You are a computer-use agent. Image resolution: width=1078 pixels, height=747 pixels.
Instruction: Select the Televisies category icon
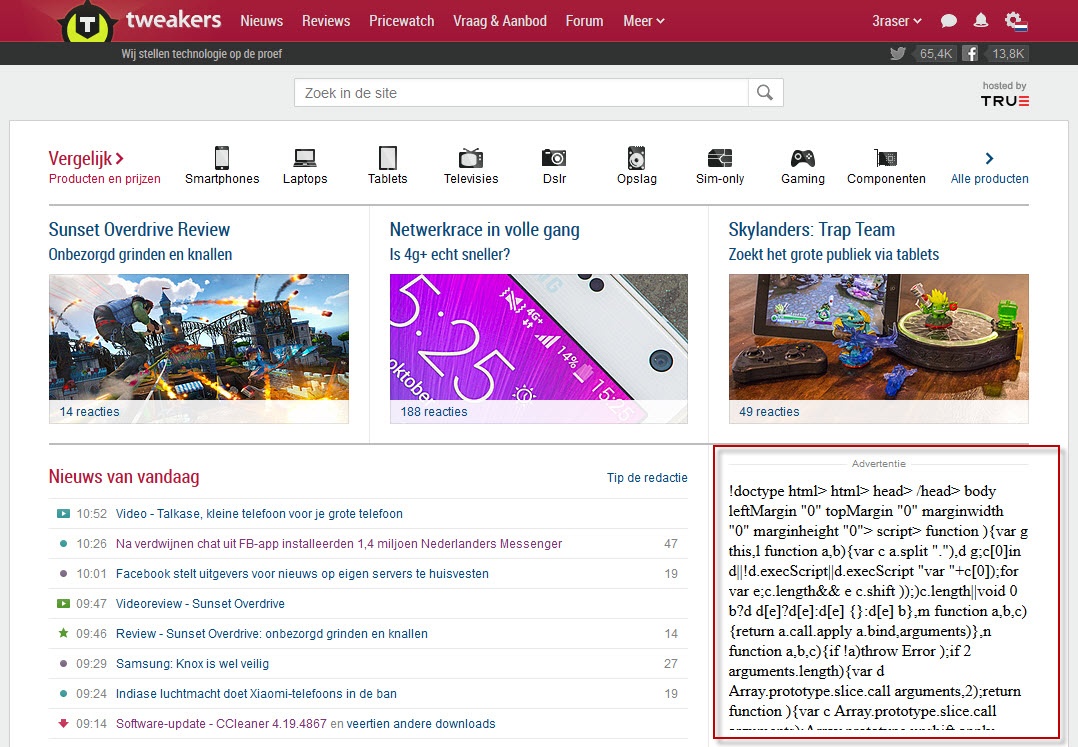coord(471,157)
